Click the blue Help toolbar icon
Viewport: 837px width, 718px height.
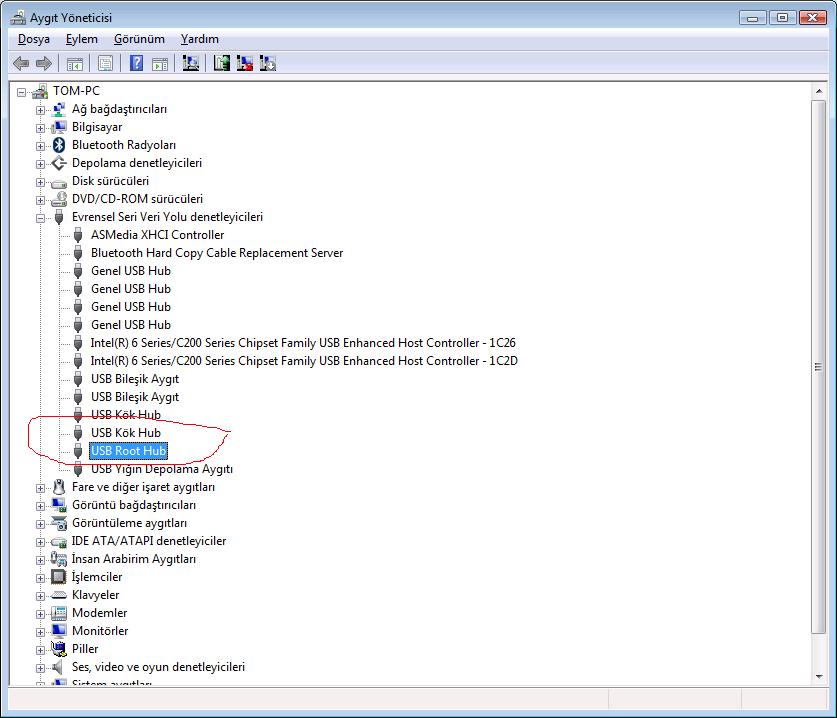pyautogui.click(x=136, y=63)
